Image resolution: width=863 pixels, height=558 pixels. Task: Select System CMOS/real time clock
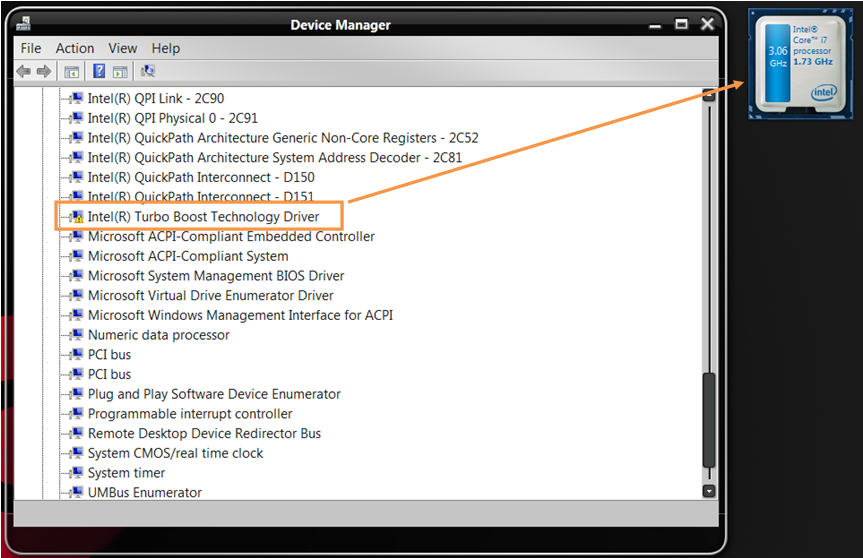176,453
